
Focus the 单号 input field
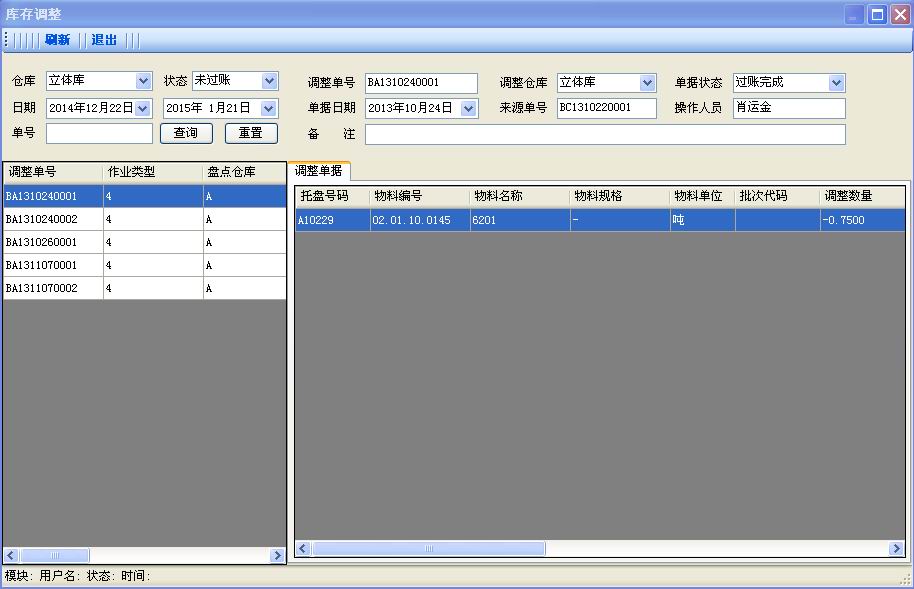coord(99,134)
